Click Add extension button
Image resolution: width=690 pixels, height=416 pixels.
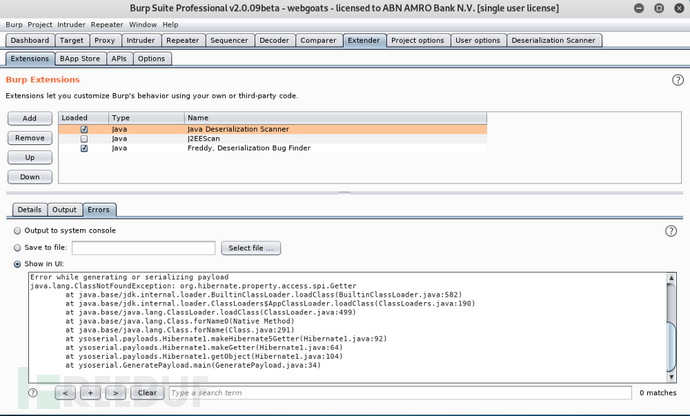click(30, 118)
